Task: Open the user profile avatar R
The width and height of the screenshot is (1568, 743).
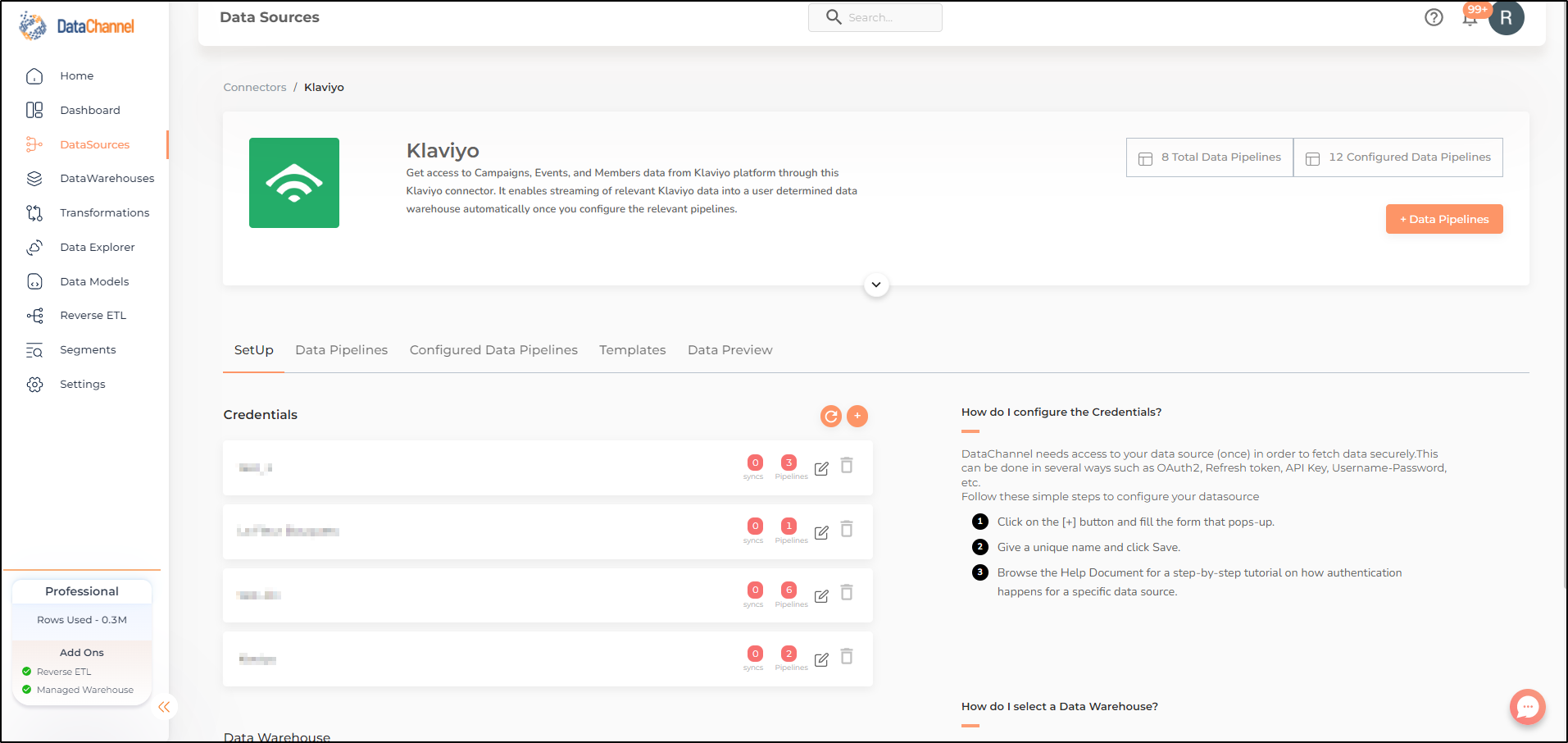Action: [1507, 17]
